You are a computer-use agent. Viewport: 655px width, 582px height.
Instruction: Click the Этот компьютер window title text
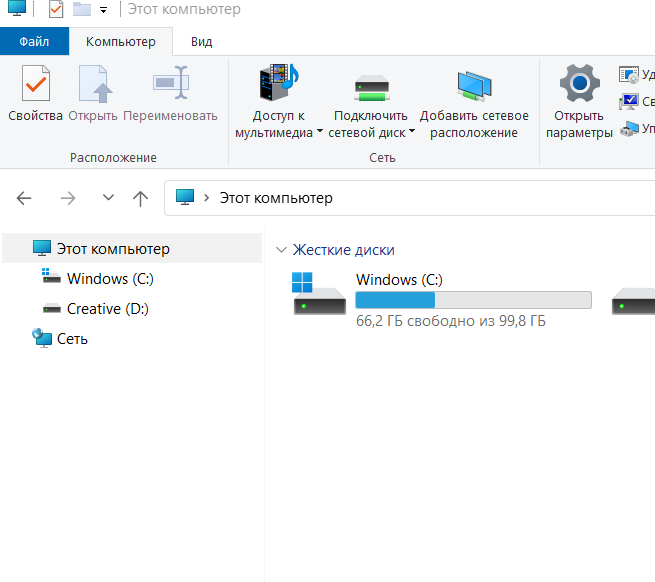[184, 9]
